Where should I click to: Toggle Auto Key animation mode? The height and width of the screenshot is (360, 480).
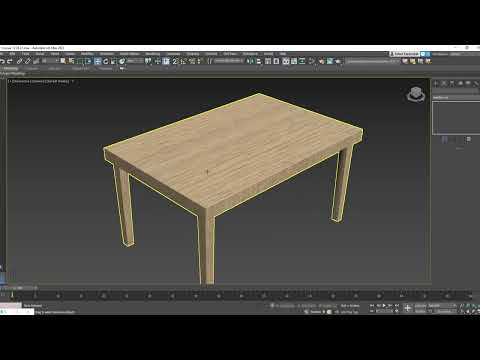pyautogui.click(x=421, y=306)
